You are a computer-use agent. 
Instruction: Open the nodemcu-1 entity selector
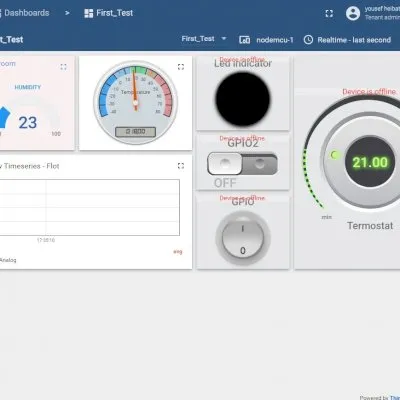(x=266, y=40)
